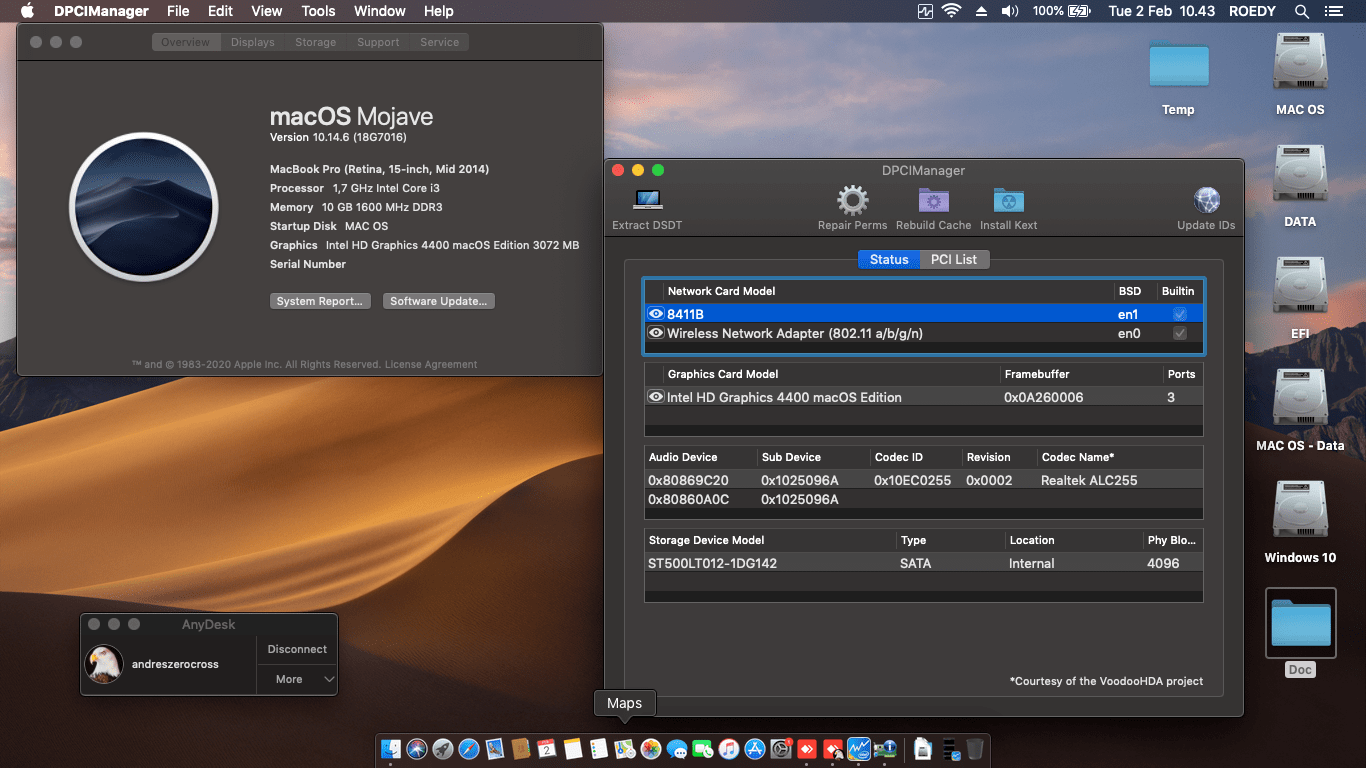Click the Extract DSDT toolbar icon
The height and width of the screenshot is (768, 1366).
coord(646,204)
